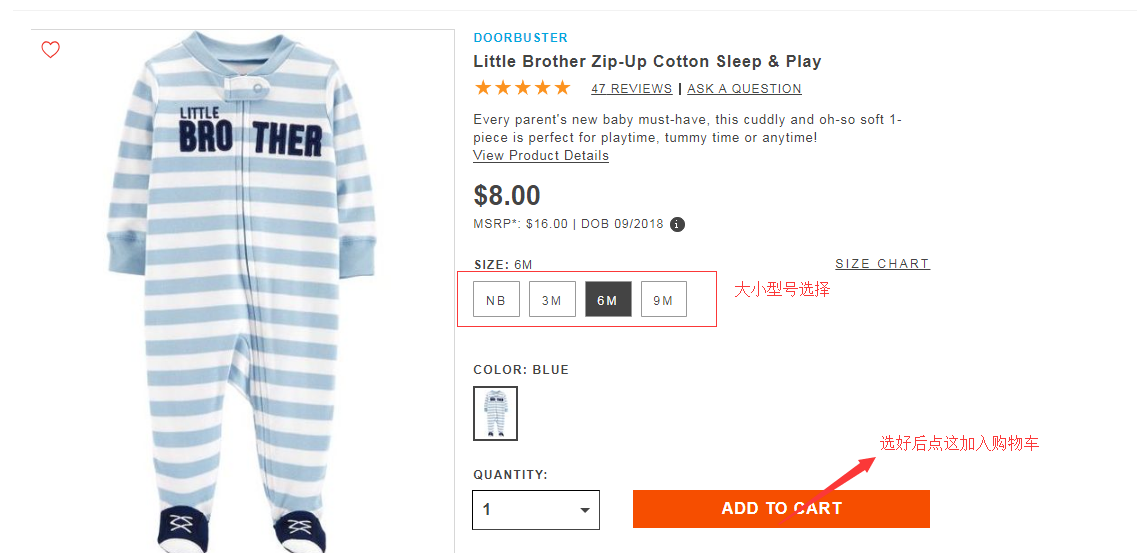Click the red 大小型号选择 annotation

pyautogui.click(x=782, y=290)
